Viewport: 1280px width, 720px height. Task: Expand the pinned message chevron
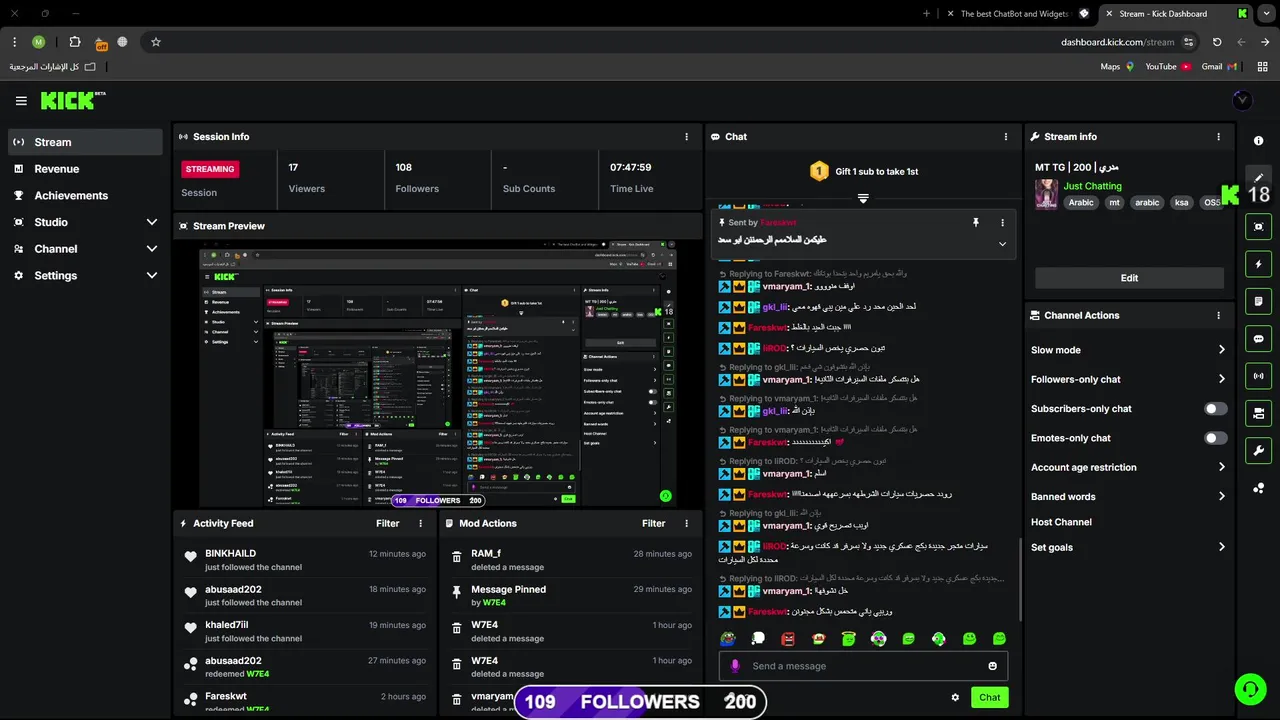pos(1002,244)
